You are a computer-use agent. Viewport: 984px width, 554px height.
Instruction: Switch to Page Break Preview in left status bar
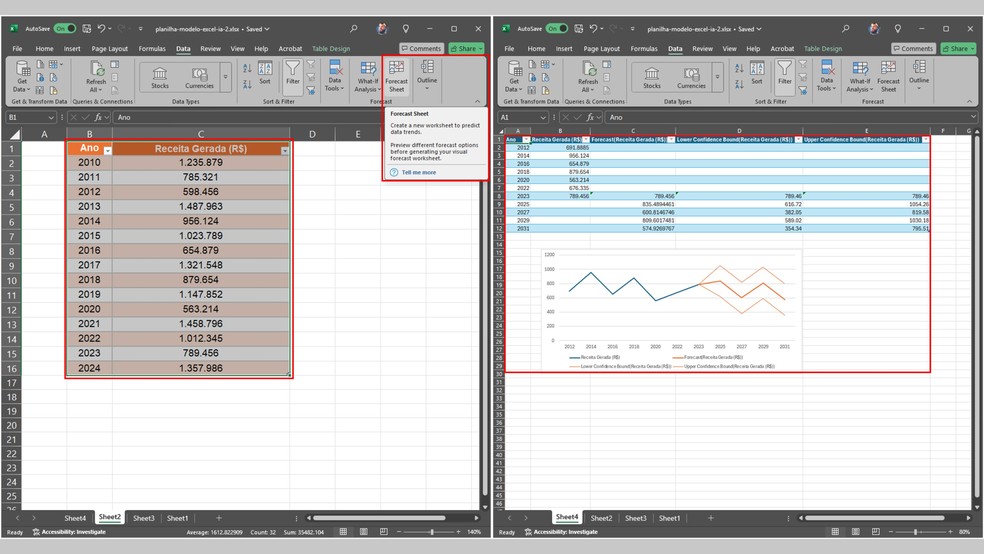coord(383,532)
